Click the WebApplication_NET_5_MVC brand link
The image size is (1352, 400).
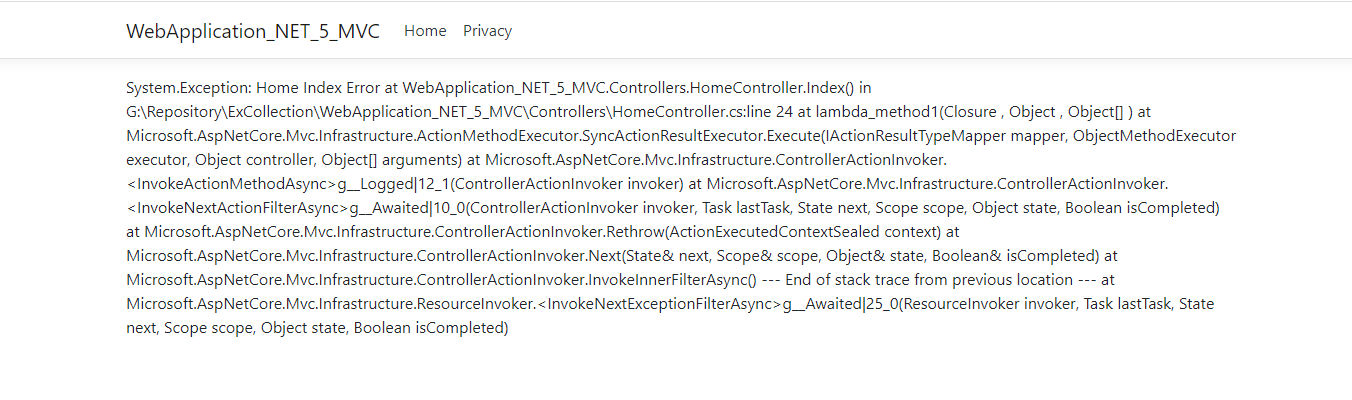tap(252, 31)
